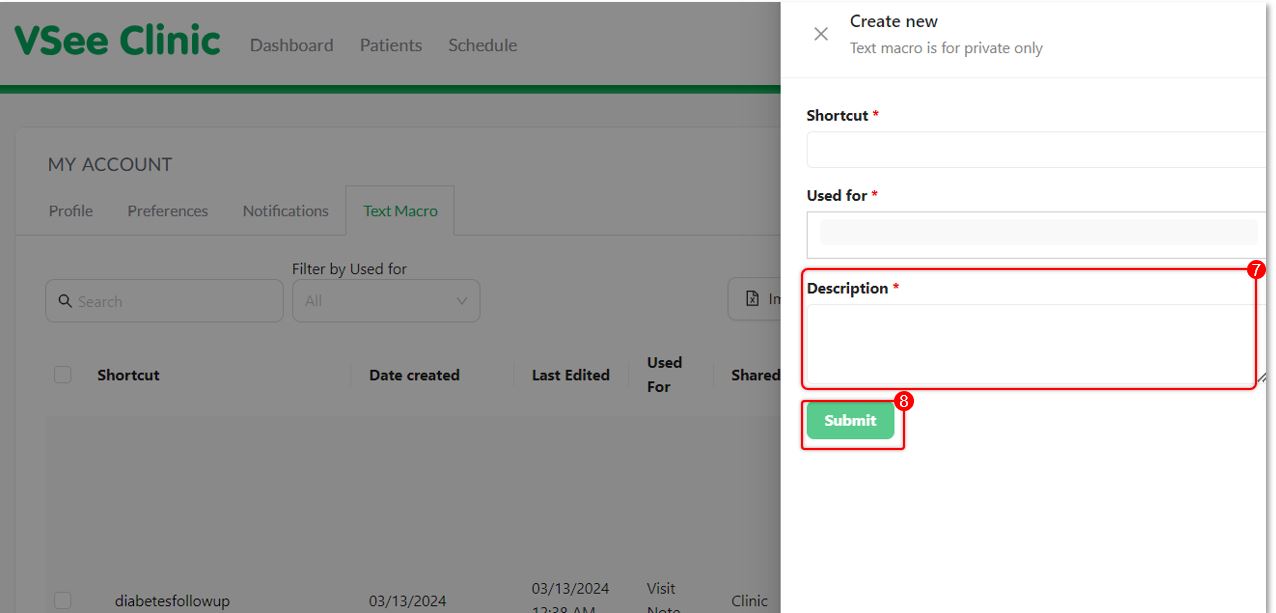Open the Used for selection field
Image resolution: width=1276 pixels, height=613 pixels.
[x=1038, y=235]
